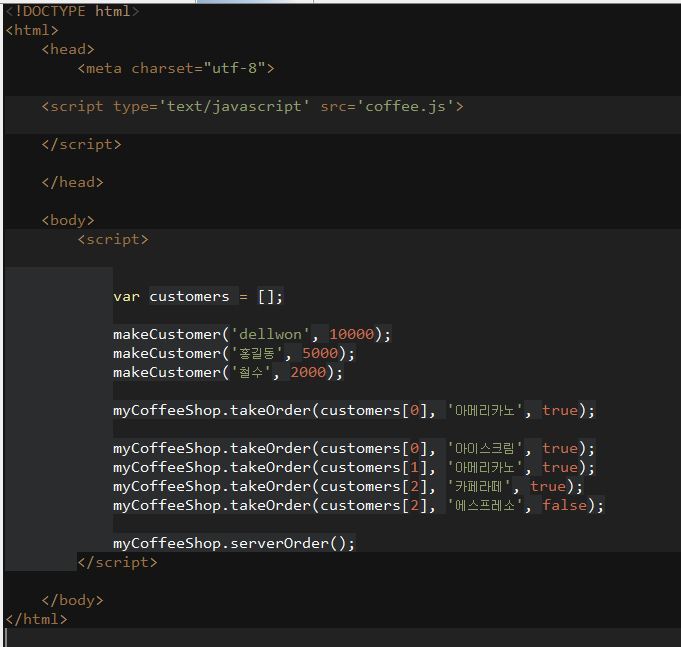Image resolution: width=681 pixels, height=647 pixels.
Task: Click the '에스프레소' string
Action: click(x=485, y=505)
